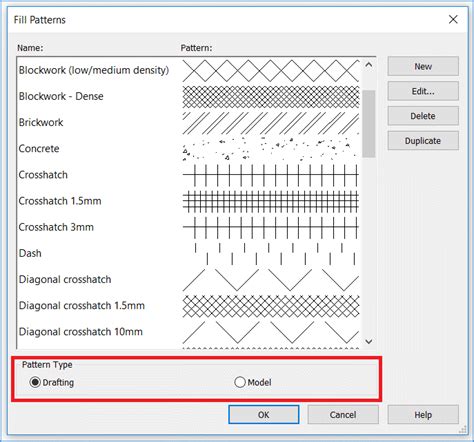474x442 pixels.
Task: Open the Edit... pattern dialog
Action: pos(423,91)
